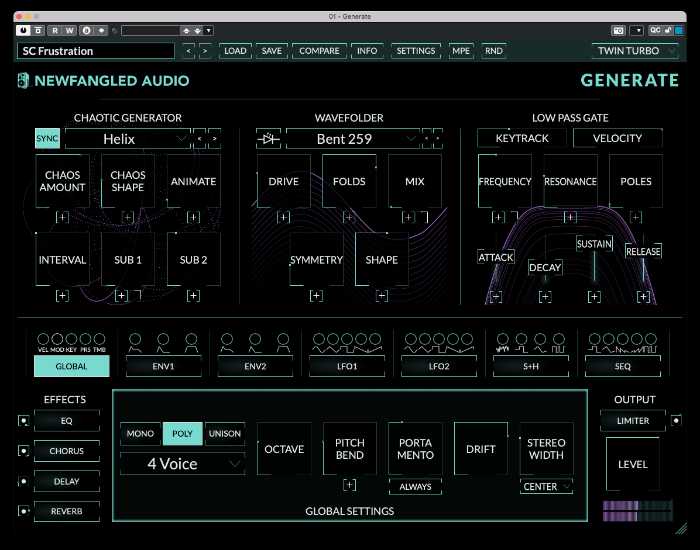Viewport: 700px width, 550px height.
Task: Toggle VELOCITY in Low Pass Gate
Action: click(617, 138)
